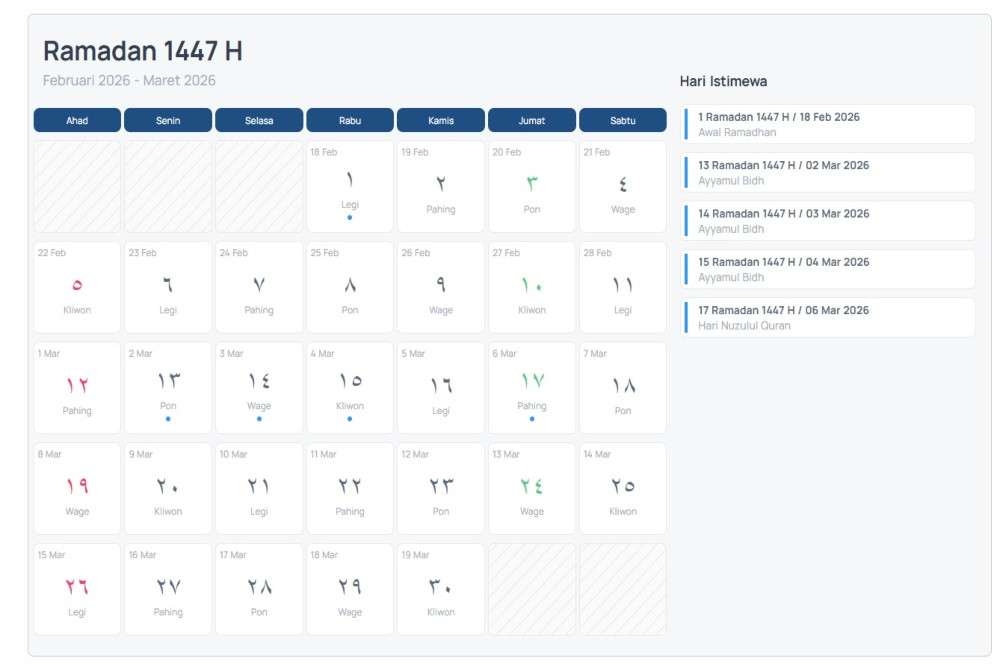
Task: Select the 18 Feb calendar cell
Action: pyautogui.click(x=349, y=186)
